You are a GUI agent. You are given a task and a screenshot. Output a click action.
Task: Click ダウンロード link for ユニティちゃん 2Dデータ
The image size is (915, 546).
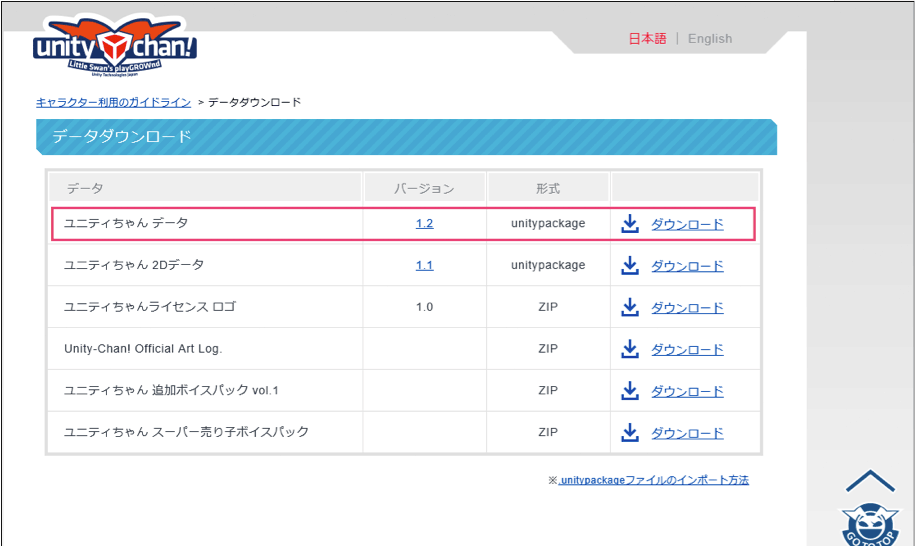[687, 266]
